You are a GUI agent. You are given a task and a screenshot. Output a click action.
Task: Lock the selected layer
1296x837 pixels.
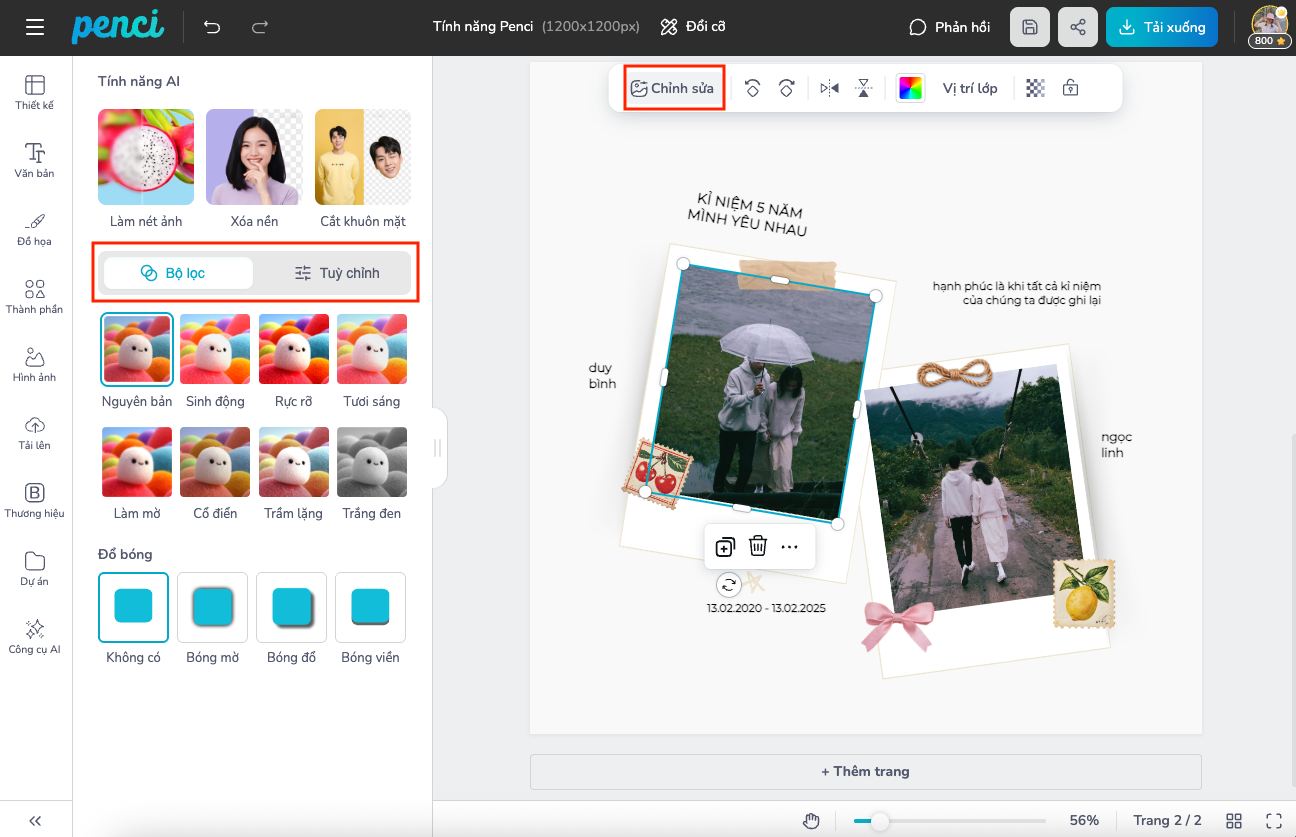point(1070,88)
